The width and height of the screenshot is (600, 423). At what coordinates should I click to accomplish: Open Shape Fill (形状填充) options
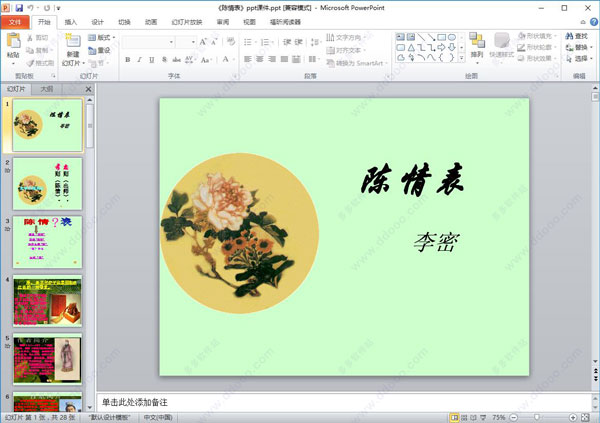pos(537,36)
